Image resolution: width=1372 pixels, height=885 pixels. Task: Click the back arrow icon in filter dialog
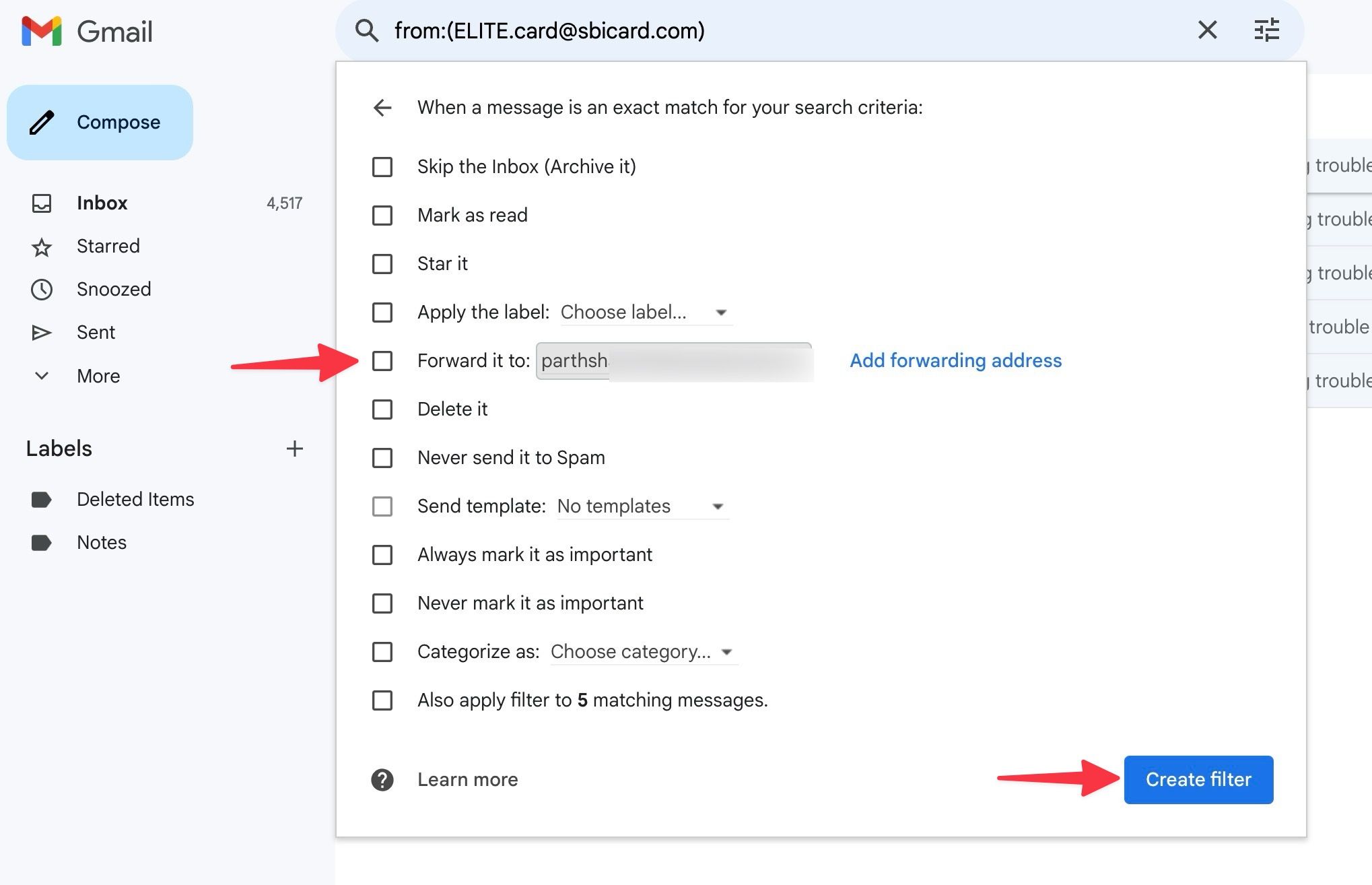pyautogui.click(x=381, y=107)
